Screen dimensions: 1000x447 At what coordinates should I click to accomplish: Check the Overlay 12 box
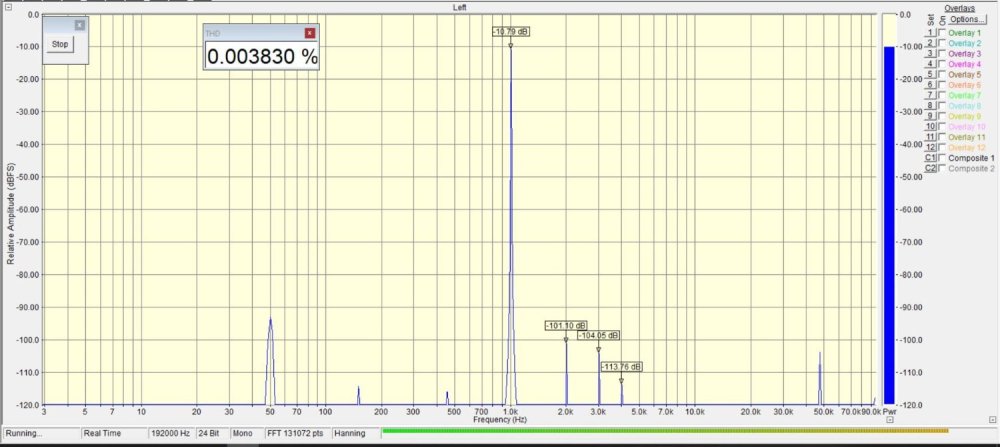tap(941, 147)
